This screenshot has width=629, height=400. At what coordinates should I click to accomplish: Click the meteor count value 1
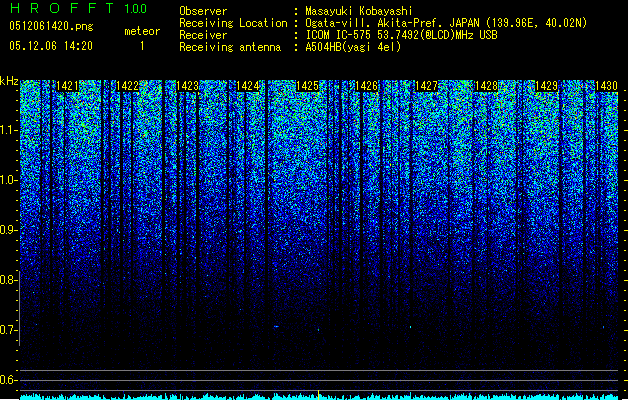coord(142,46)
